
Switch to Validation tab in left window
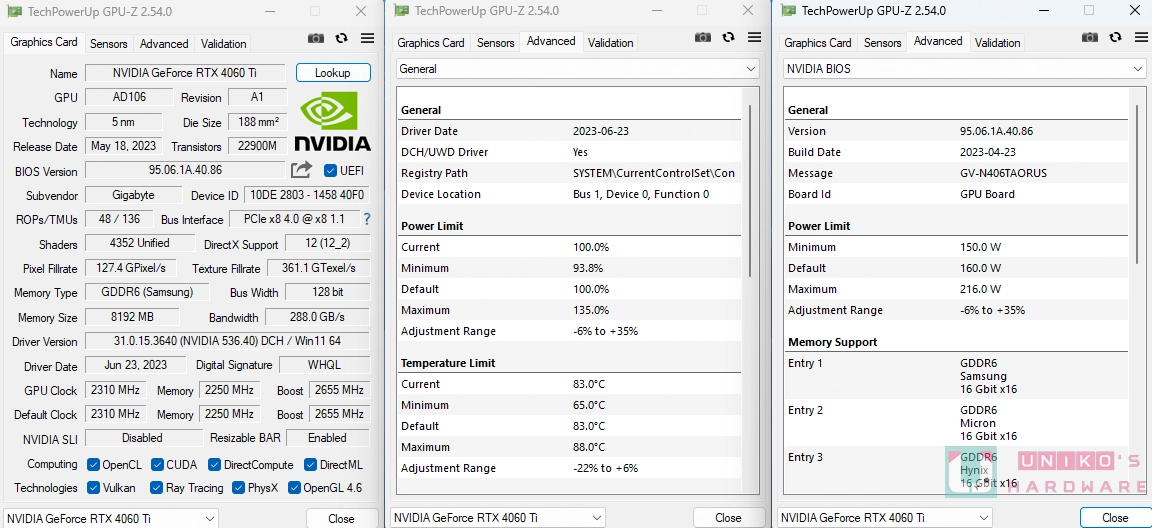click(x=223, y=44)
